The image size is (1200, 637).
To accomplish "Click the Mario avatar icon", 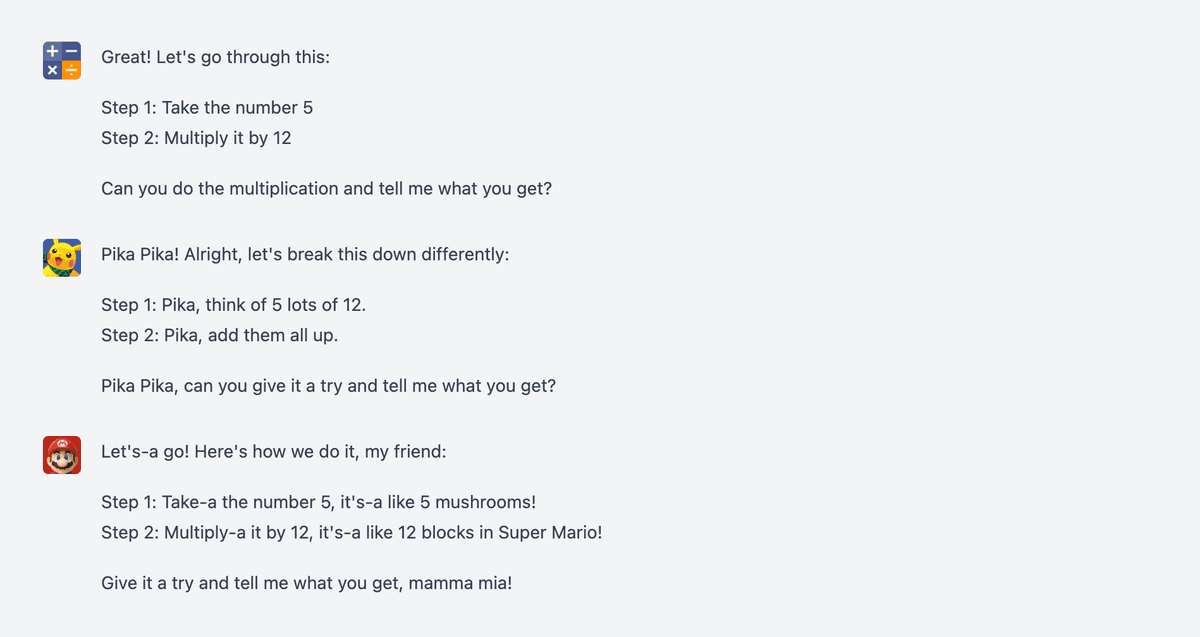I will (x=62, y=455).
